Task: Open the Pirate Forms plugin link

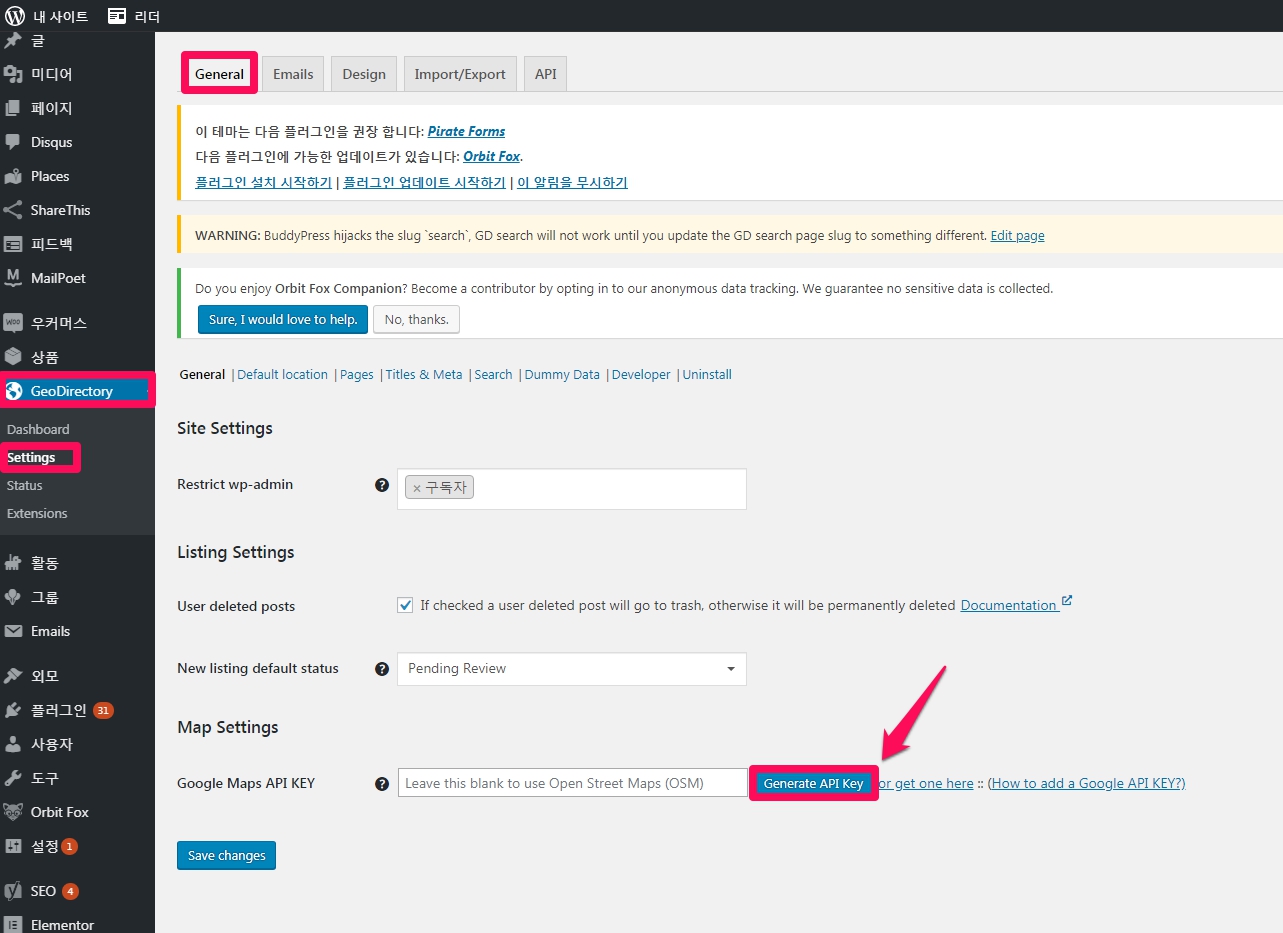Action: point(466,131)
